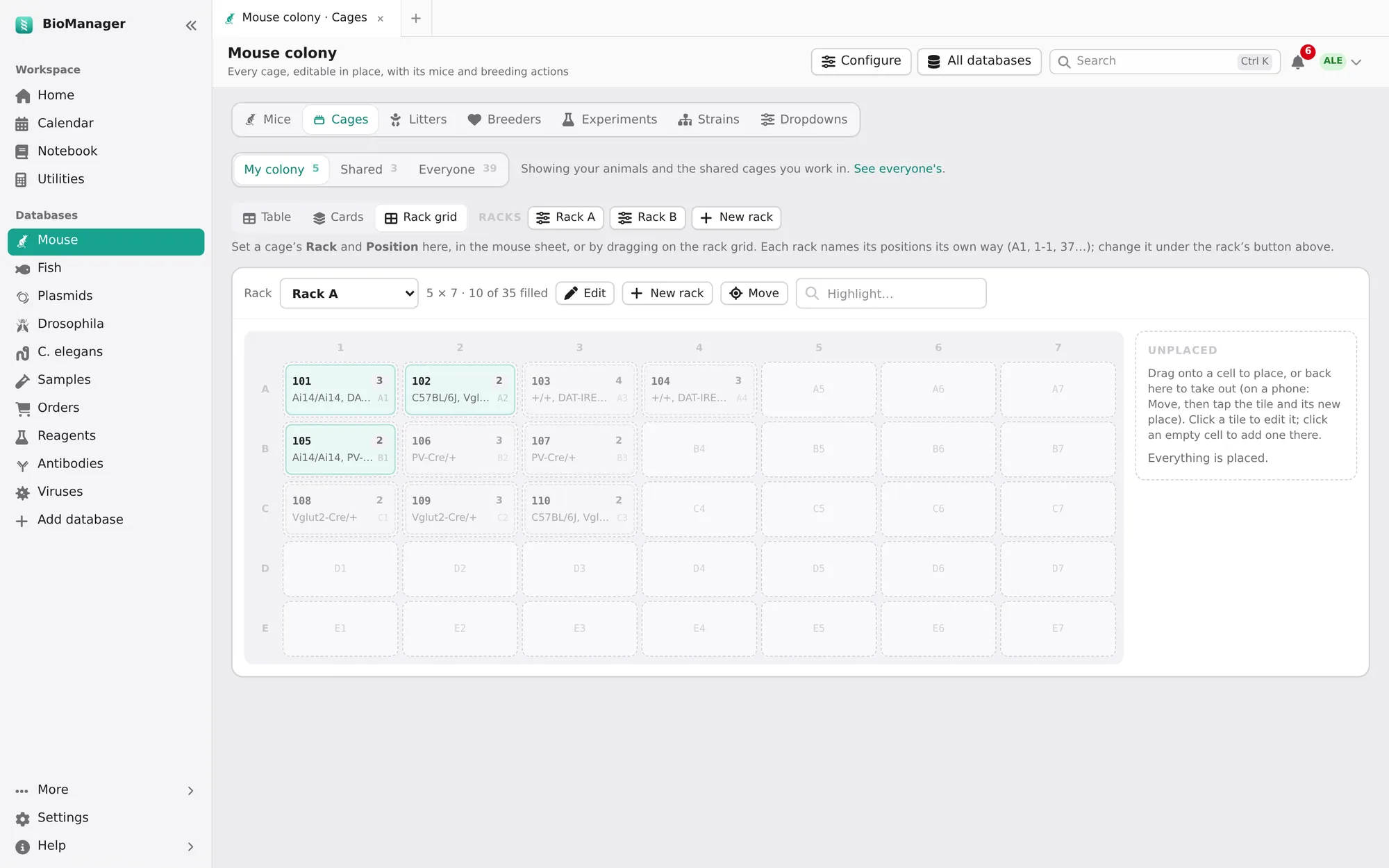Open the Viruses database
1389x868 pixels.
point(106,492)
